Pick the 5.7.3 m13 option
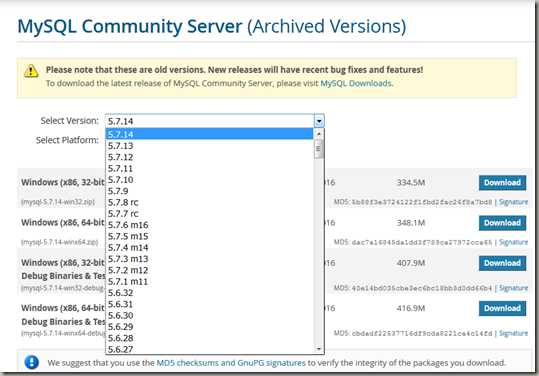The width and height of the screenshot is (539, 376). (209, 259)
